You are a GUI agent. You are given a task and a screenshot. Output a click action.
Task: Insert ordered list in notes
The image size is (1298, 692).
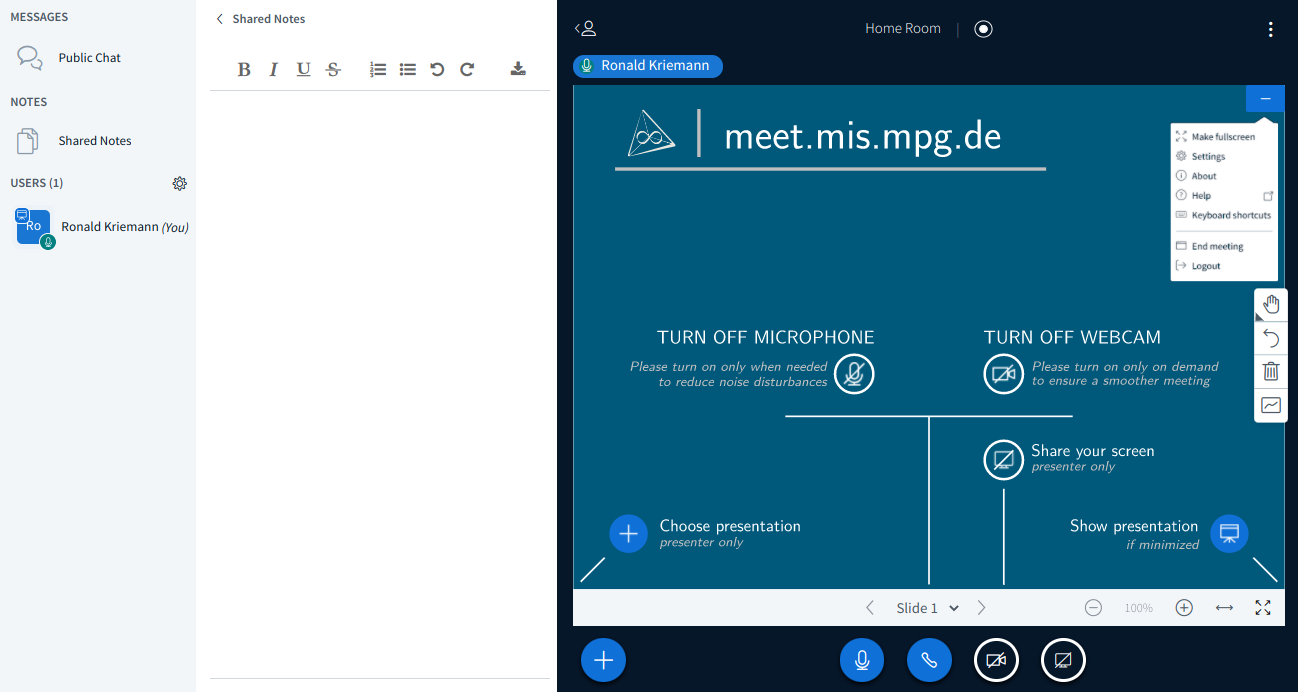pos(378,69)
